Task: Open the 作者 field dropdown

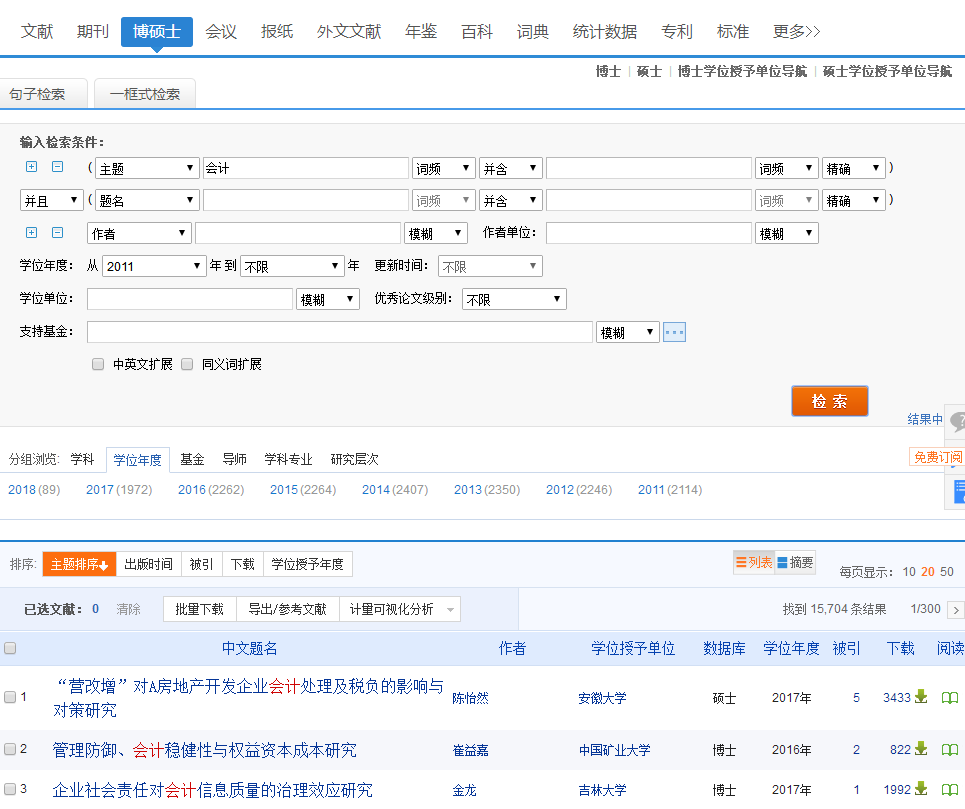Action: click(139, 233)
